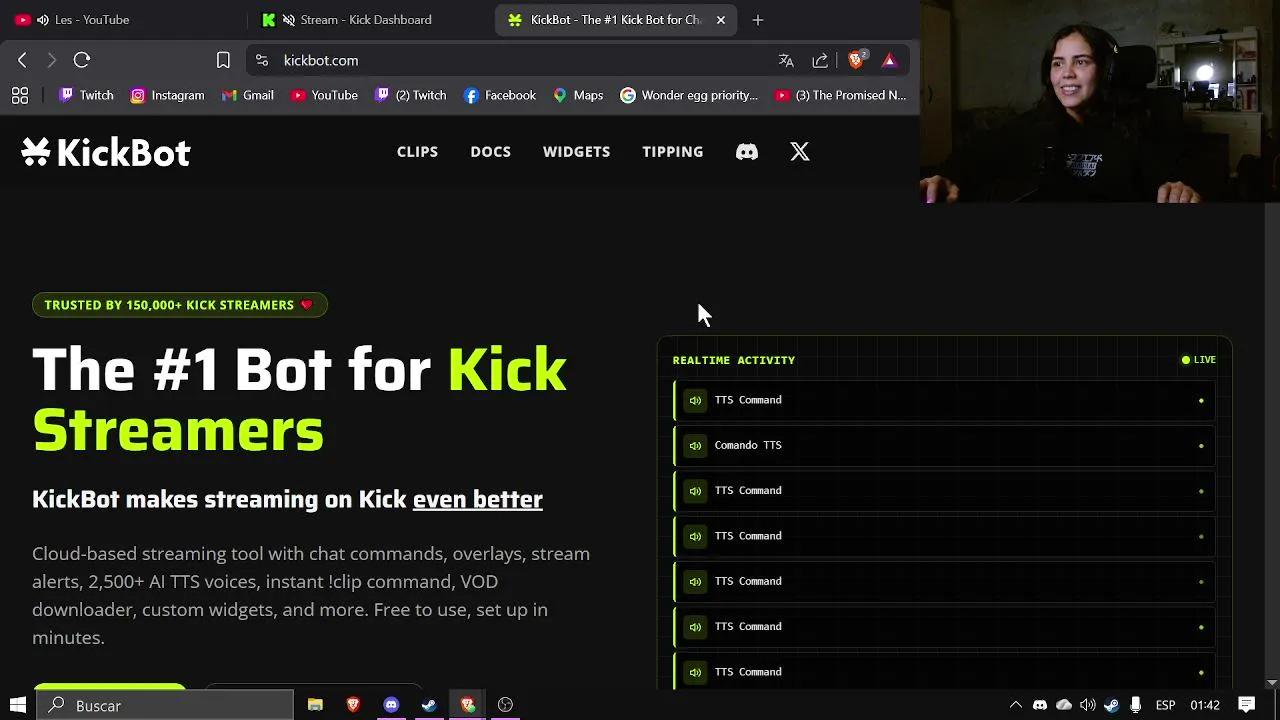
Task: Open File Explorer from taskbar
Action: click(x=315, y=705)
